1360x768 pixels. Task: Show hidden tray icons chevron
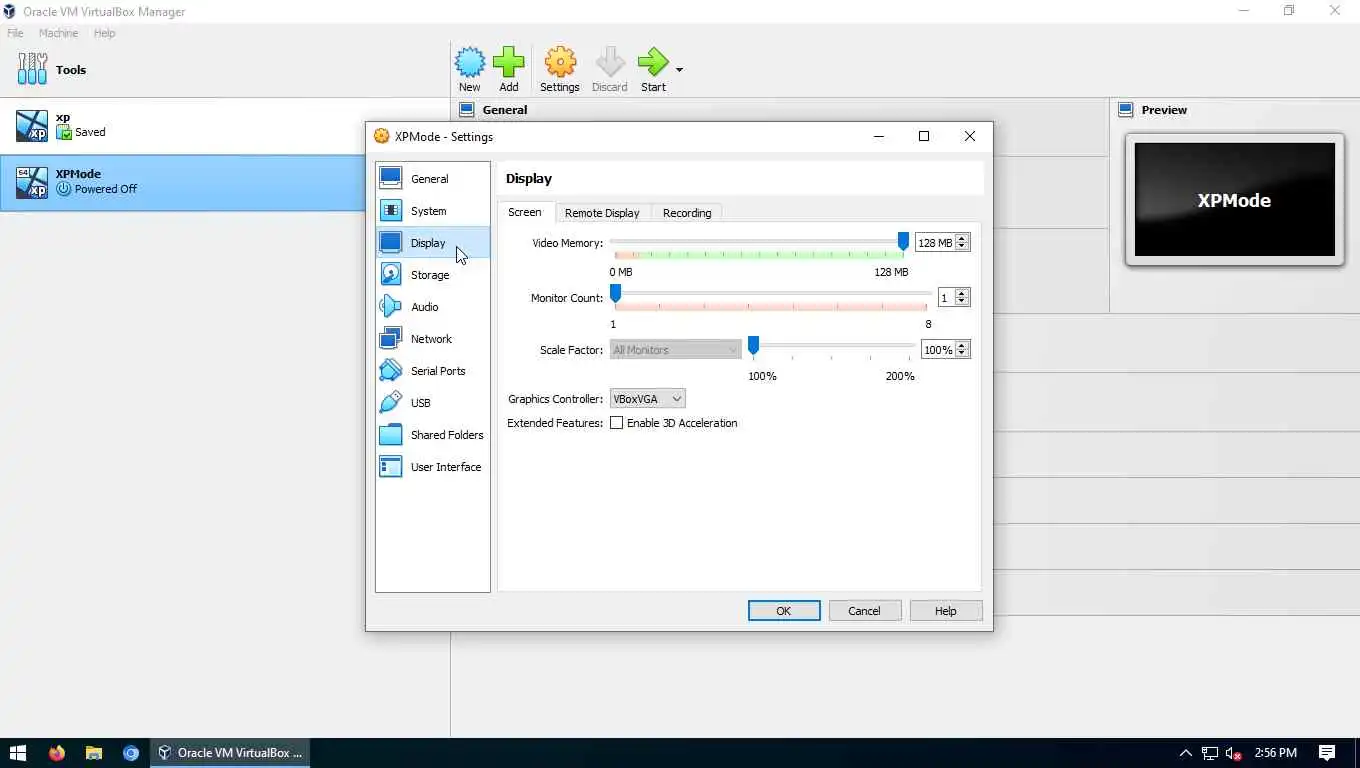tap(1186, 753)
